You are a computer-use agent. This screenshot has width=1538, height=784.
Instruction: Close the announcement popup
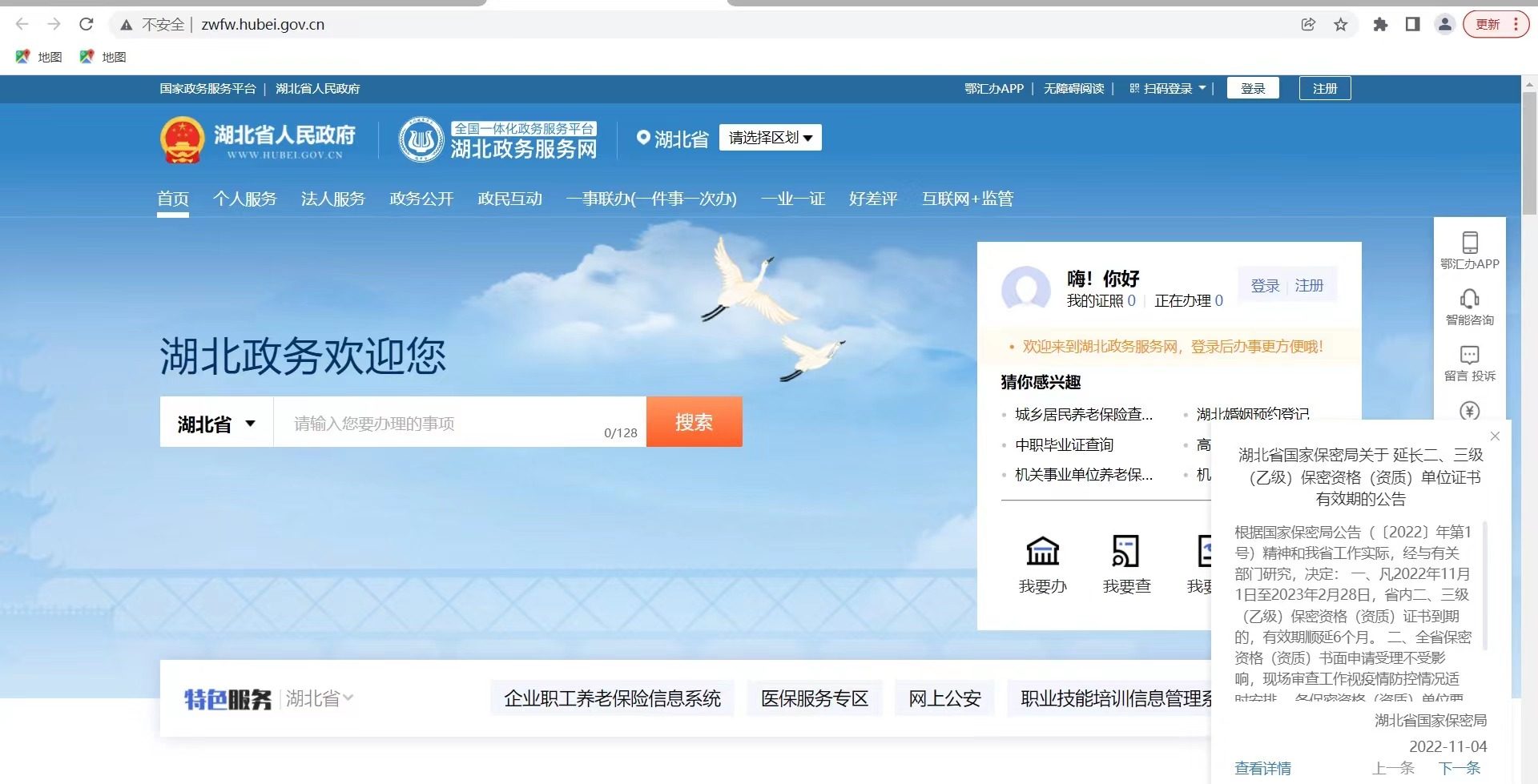pyautogui.click(x=1495, y=436)
